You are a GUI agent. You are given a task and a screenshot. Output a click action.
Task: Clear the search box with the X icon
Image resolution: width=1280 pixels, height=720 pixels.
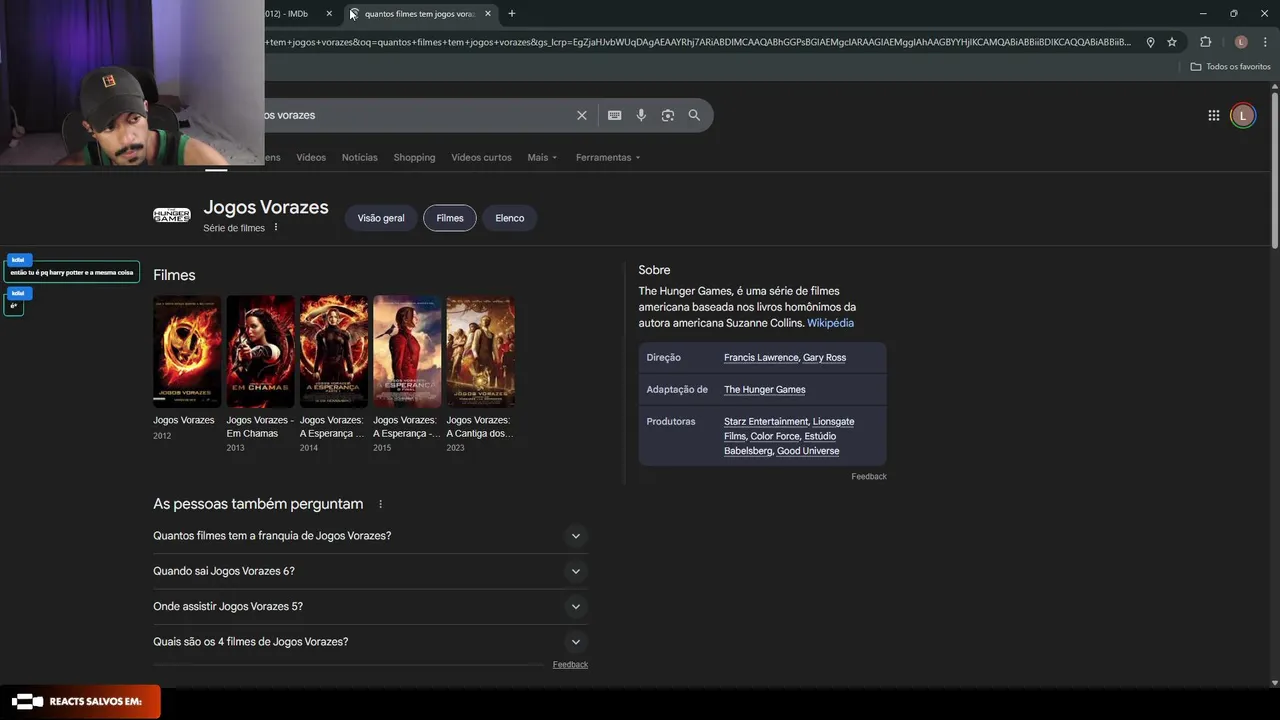[x=581, y=115]
